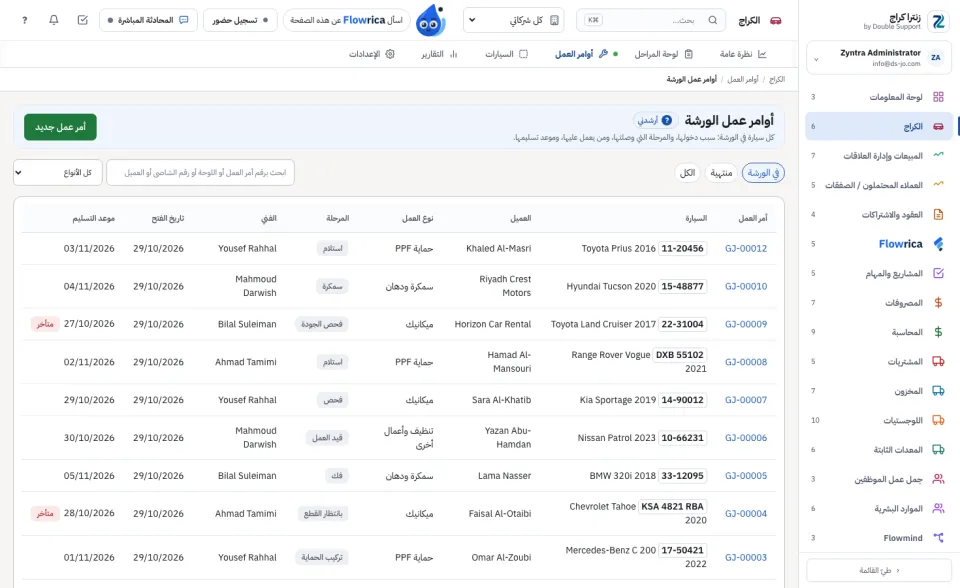Open المحادثة المباشرة live chat button

pos(148,20)
